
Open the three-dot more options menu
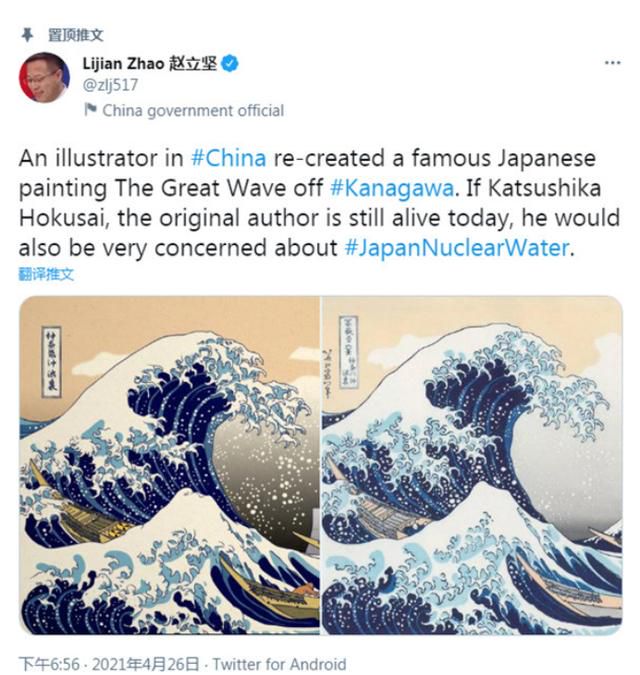(x=612, y=63)
